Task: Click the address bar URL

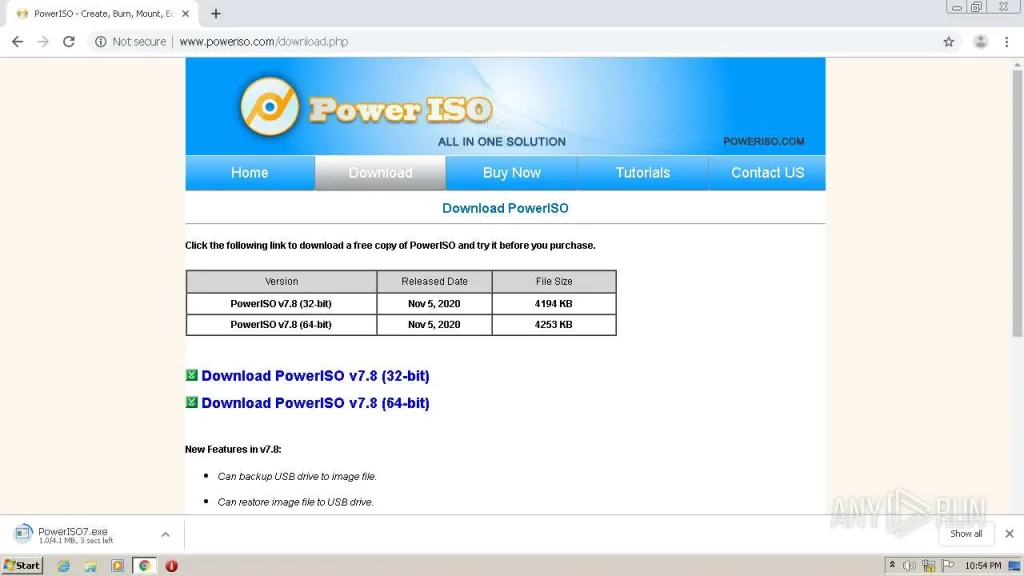Action: [263, 42]
